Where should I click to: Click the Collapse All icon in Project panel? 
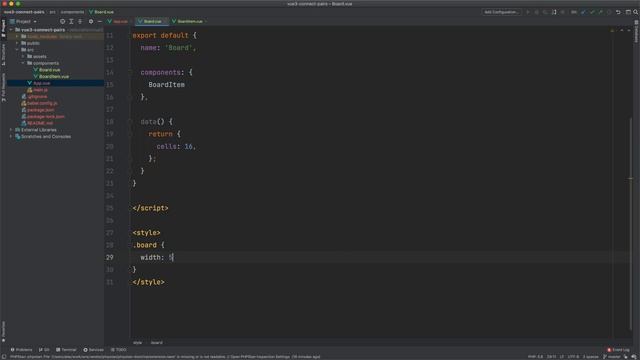coord(80,21)
